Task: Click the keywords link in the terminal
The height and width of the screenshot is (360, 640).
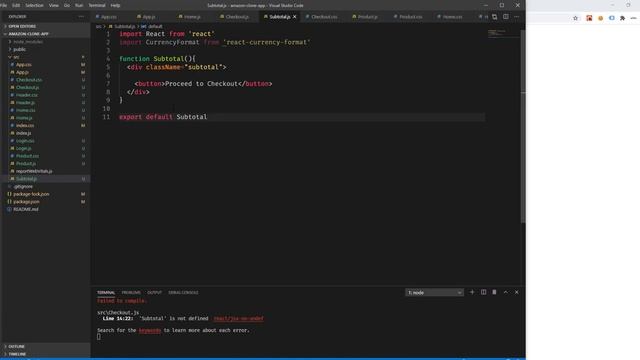Action: click(150, 331)
